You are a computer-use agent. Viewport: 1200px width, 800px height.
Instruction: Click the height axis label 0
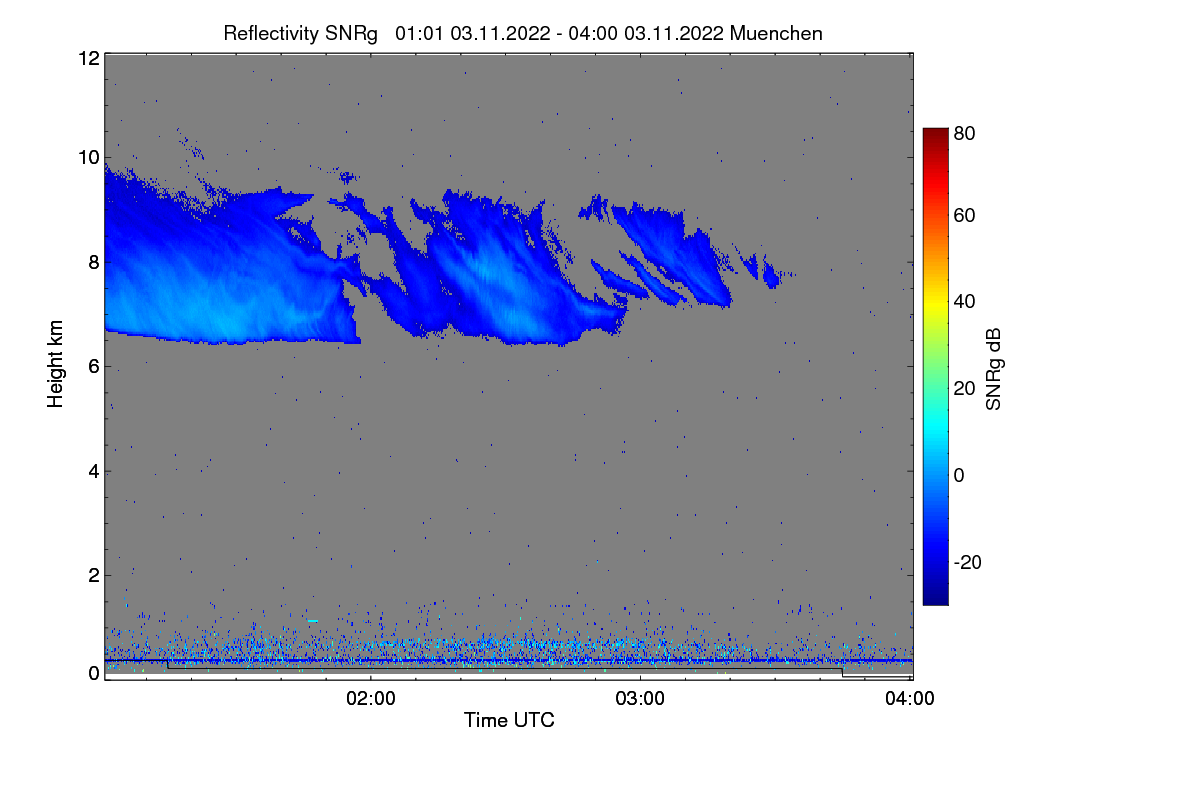point(94,673)
